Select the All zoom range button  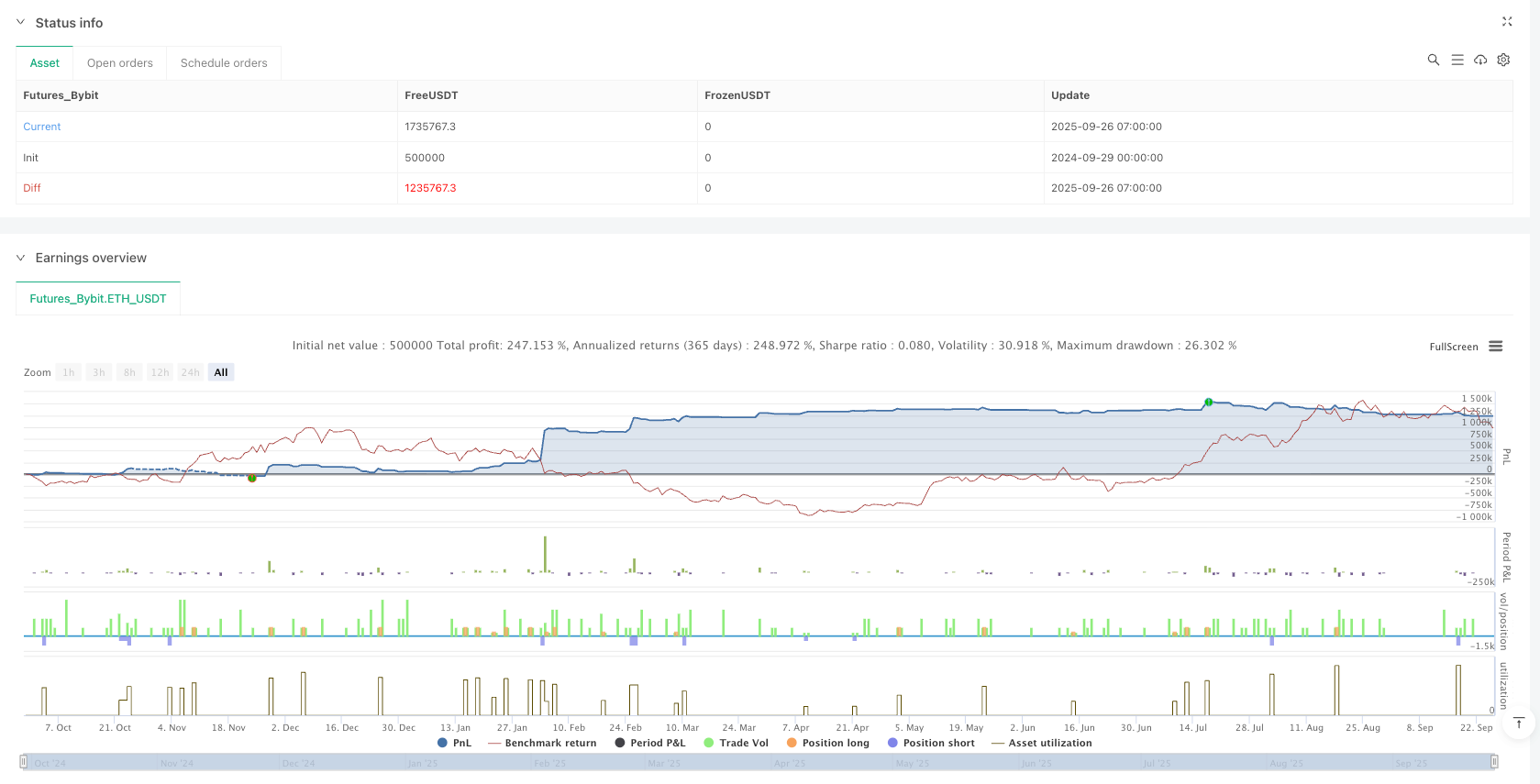[221, 372]
